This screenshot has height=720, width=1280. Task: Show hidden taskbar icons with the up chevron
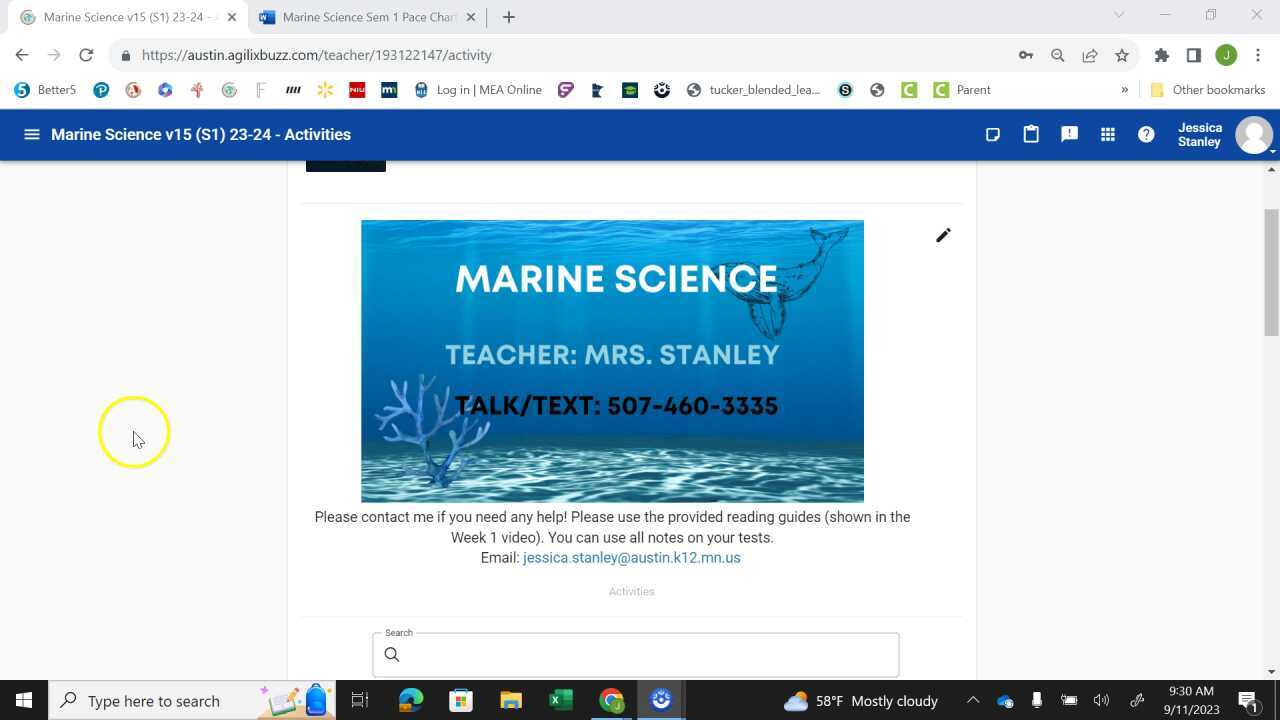point(972,700)
